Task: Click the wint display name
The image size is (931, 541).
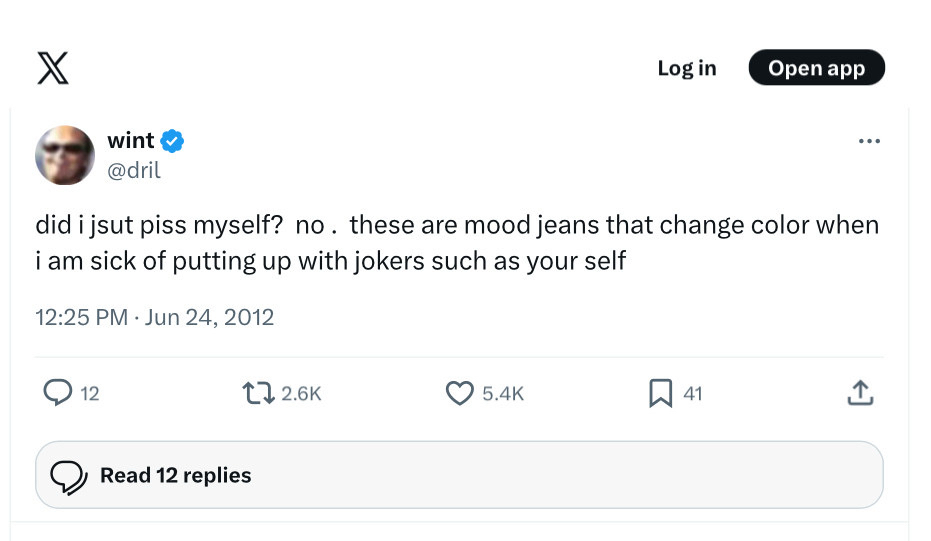Action: (130, 141)
